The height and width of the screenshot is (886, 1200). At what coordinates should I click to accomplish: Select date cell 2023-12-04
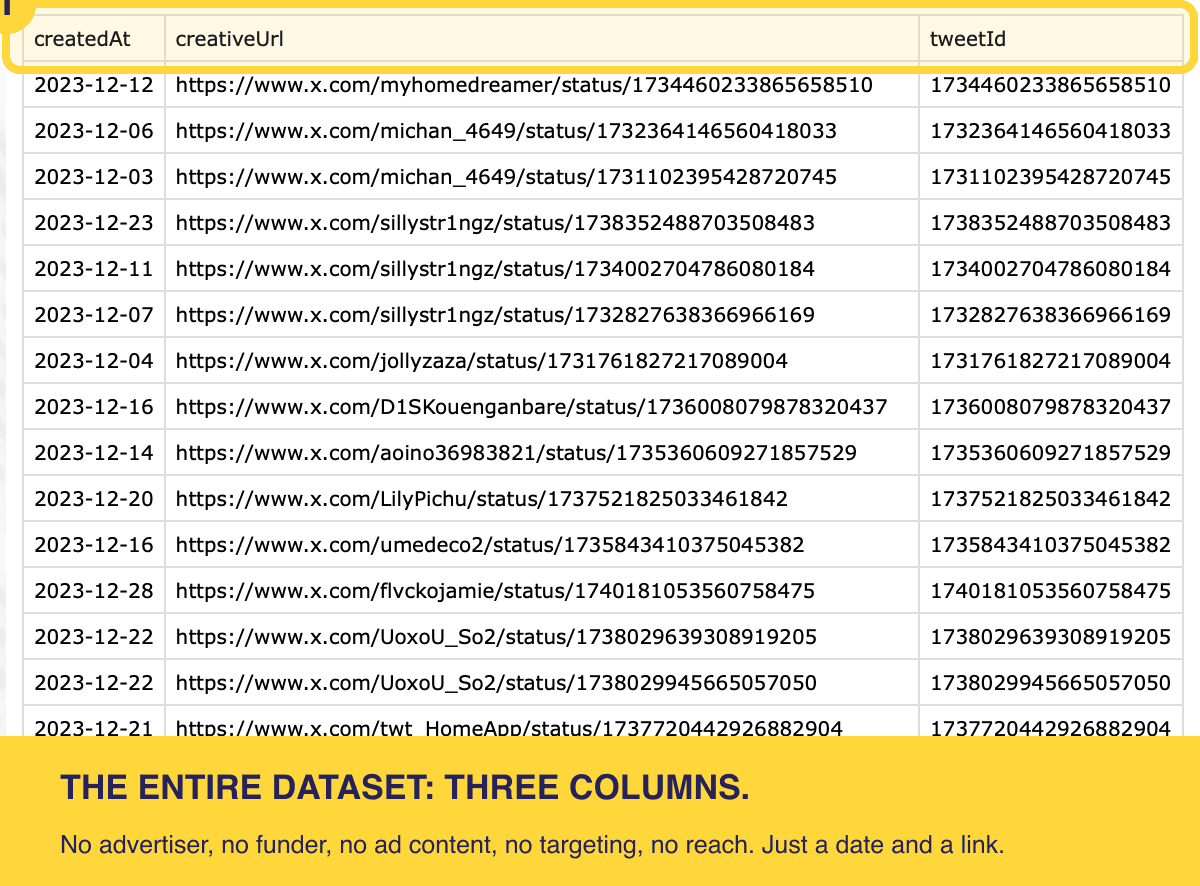(94, 361)
